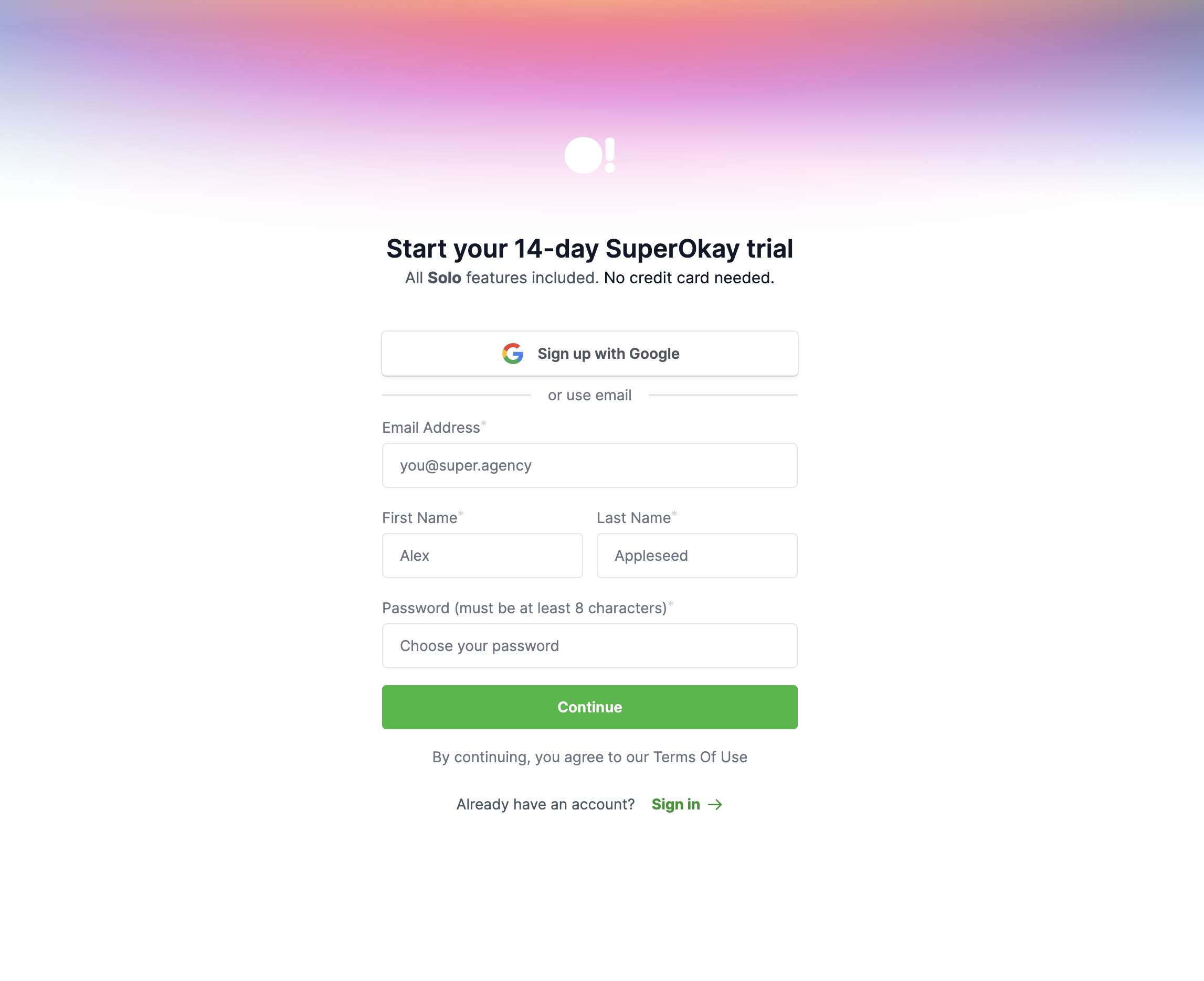
Task: Select the Last Name input box
Action: tap(697, 556)
